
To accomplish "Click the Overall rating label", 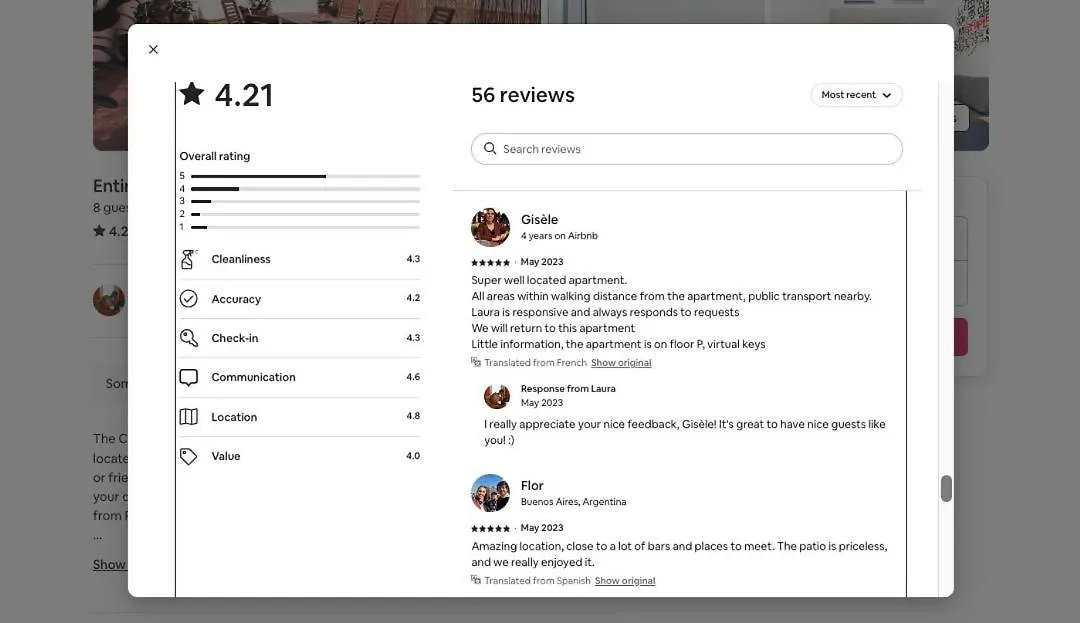I will click(215, 156).
